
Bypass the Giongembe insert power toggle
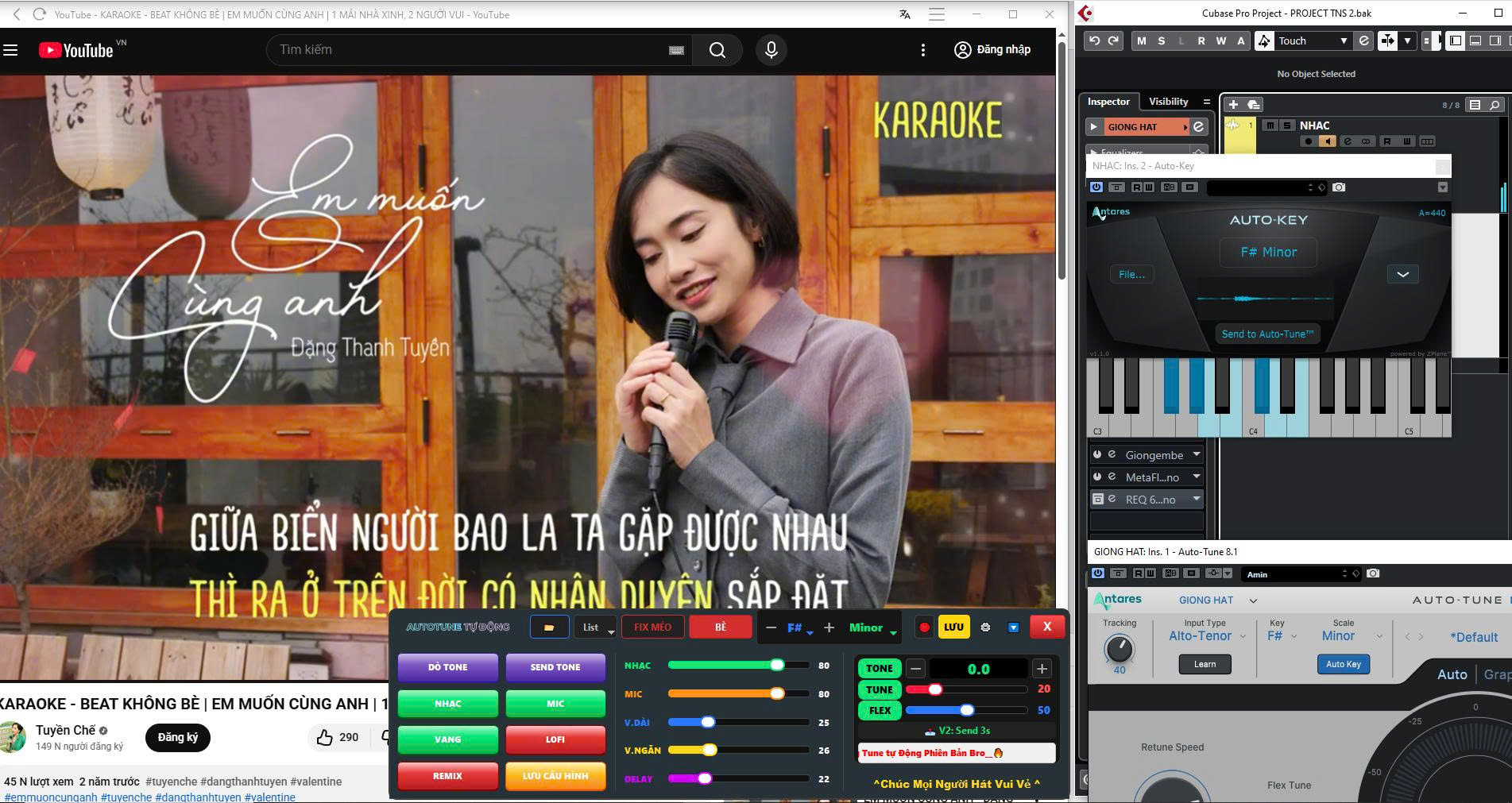tap(1097, 455)
